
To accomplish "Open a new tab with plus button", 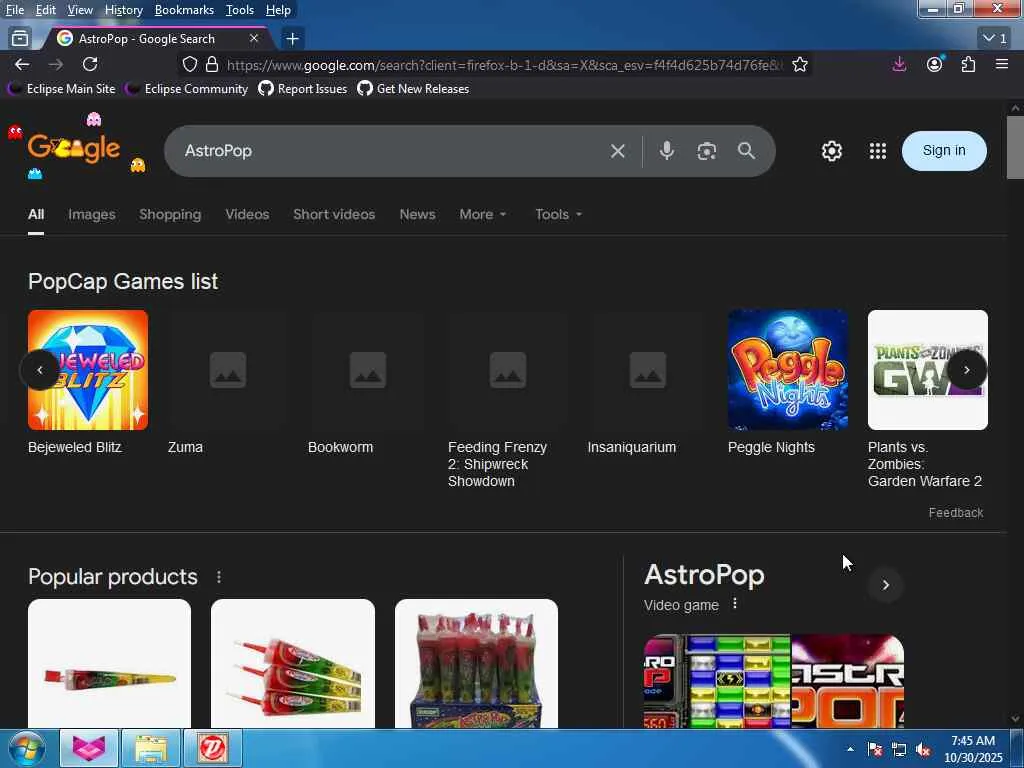I will [293, 39].
